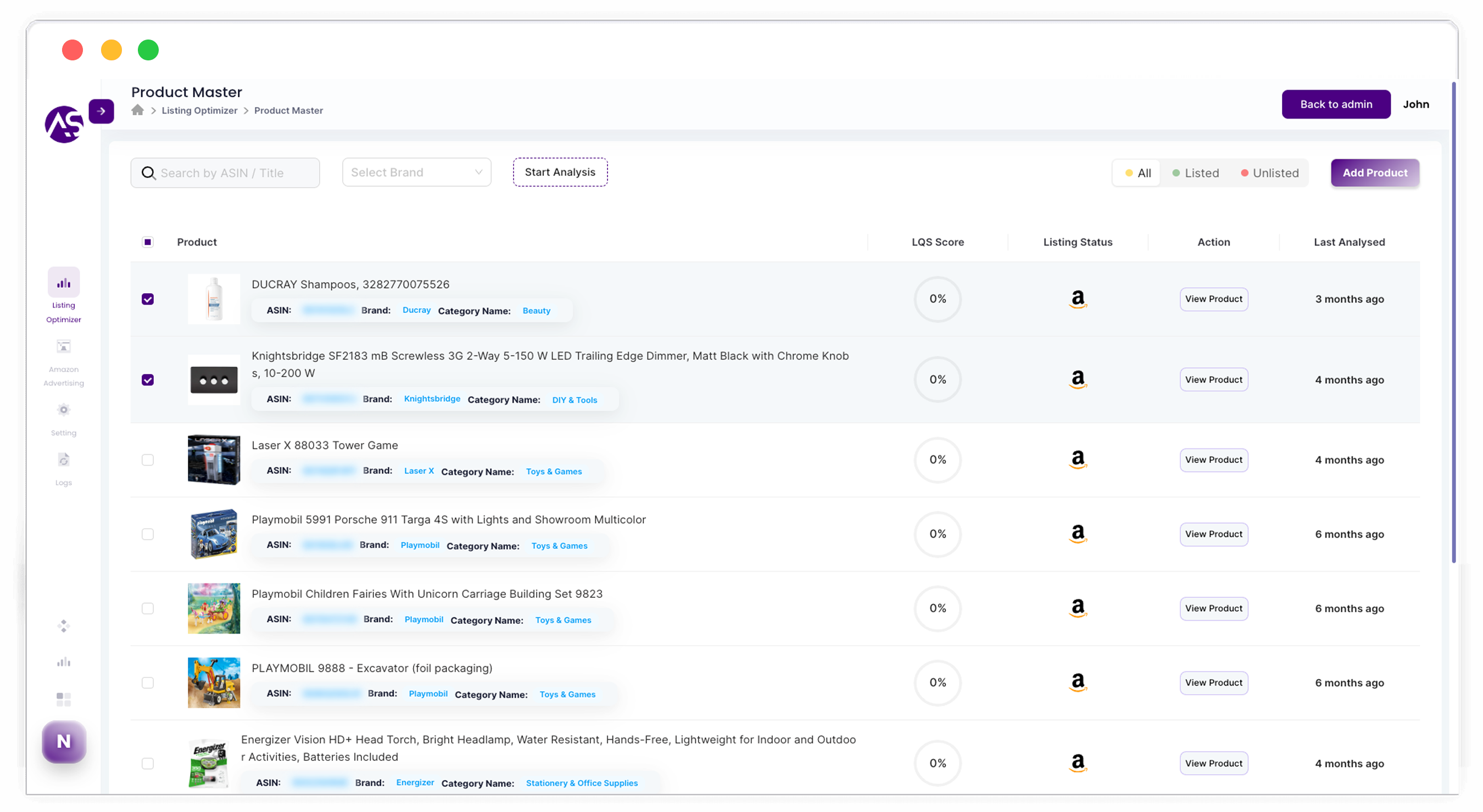
Task: Click the Beauty category link
Action: [536, 311]
